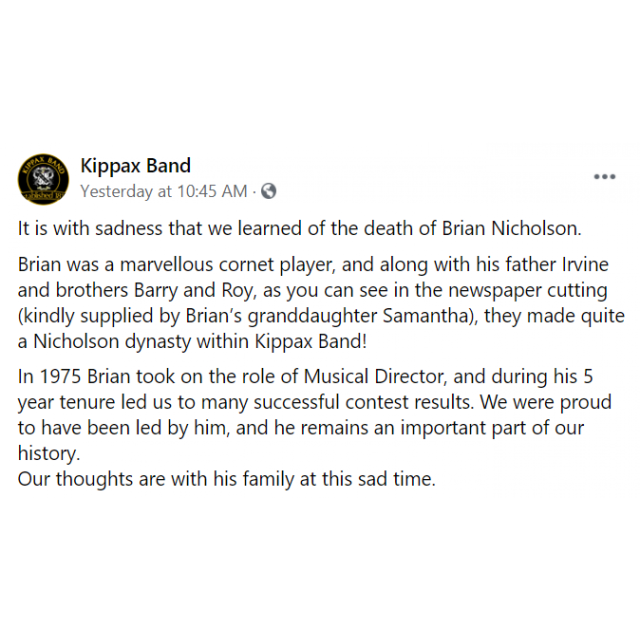Click the sentence starting "It is with sadness"
The image size is (640, 640).
click(299, 228)
